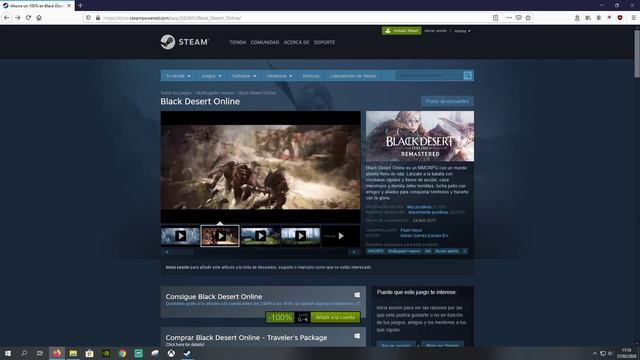Click the green Añadir a la cuenta button
Screen dimensions: 640x360
tap(336, 317)
